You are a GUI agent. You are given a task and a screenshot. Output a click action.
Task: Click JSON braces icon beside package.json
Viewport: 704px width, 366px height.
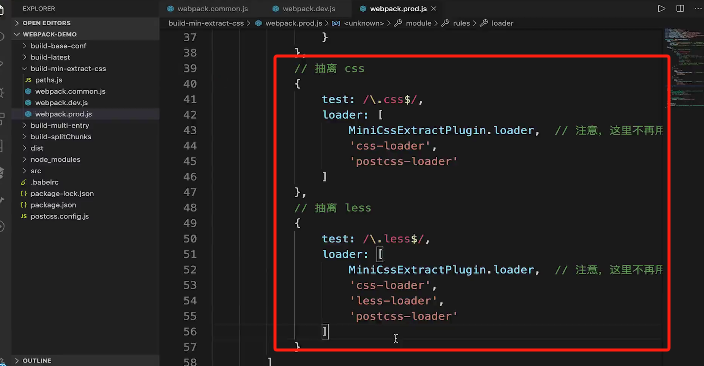pyautogui.click(x=24, y=205)
